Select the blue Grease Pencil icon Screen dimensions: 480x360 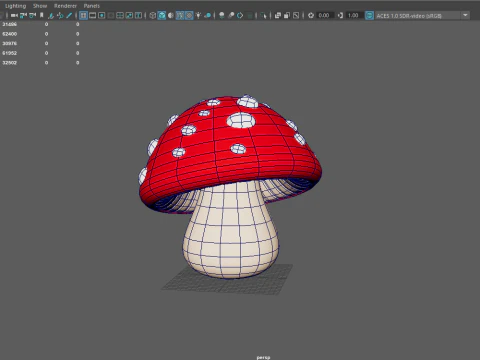coord(69,15)
